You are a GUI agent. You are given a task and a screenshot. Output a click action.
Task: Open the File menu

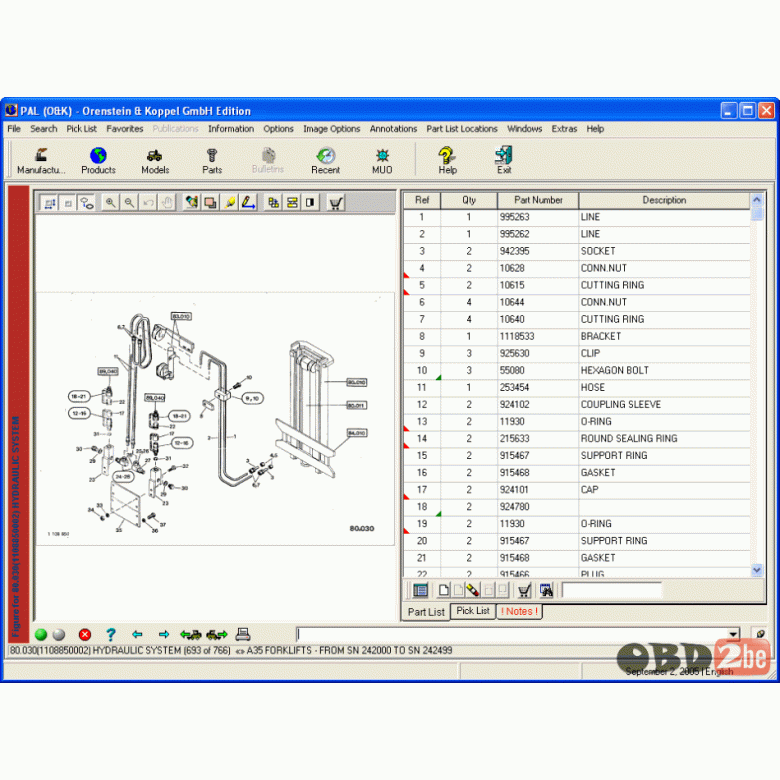pyautogui.click(x=14, y=129)
